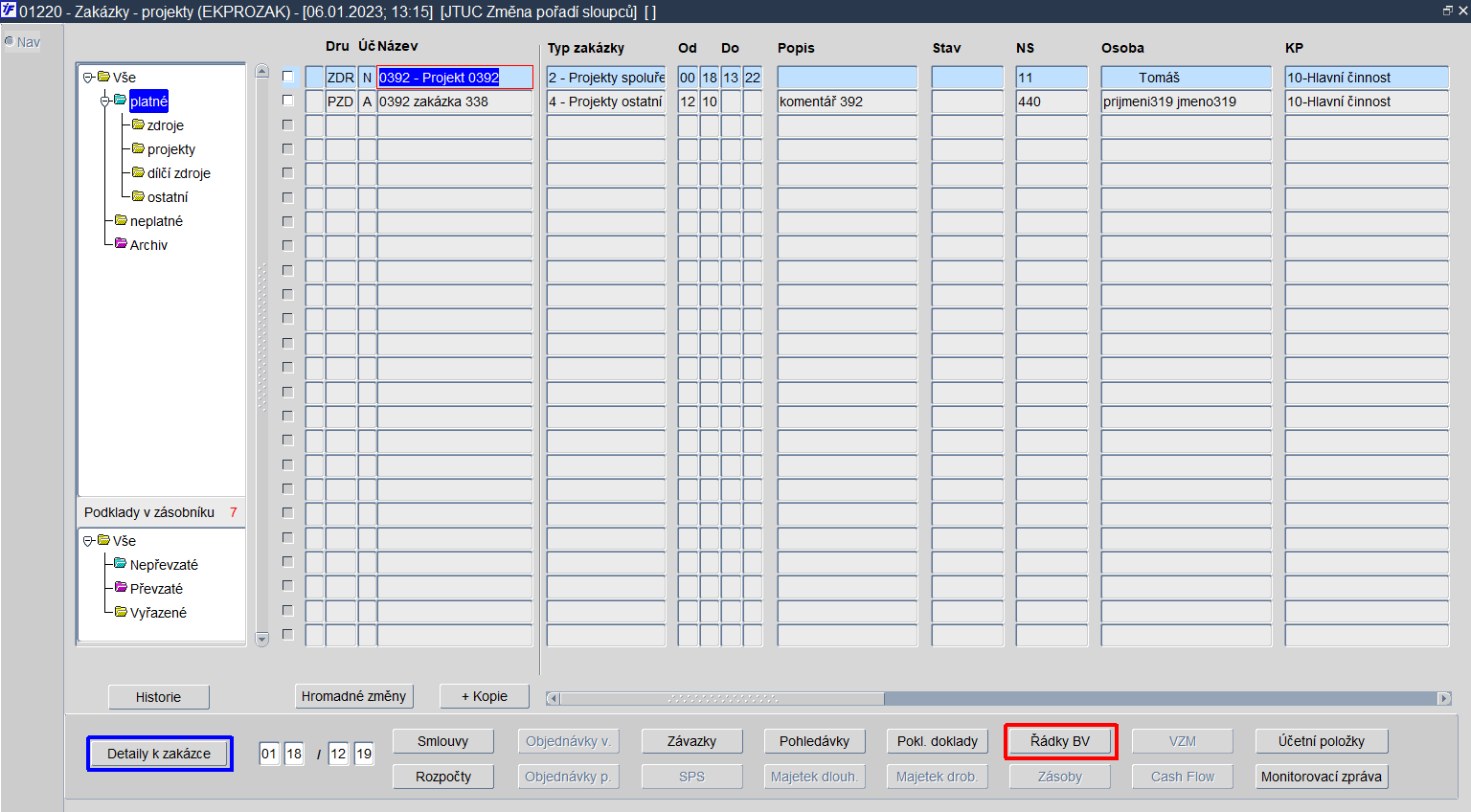
Task: Click the Vyřazené folder icon
Action: tap(121, 612)
